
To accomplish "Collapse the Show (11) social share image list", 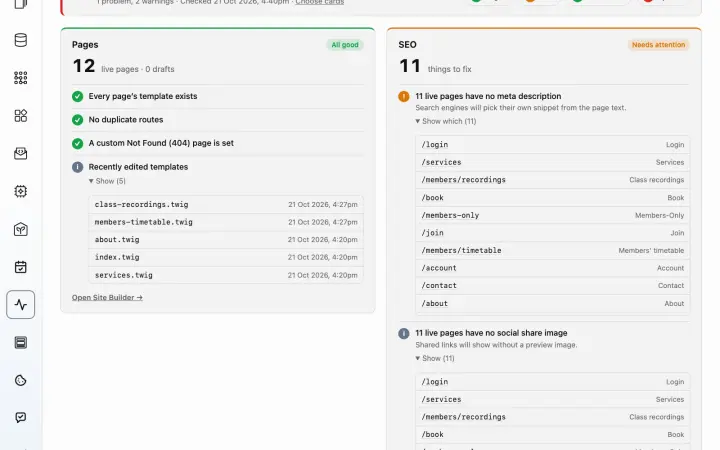I will pos(435,358).
